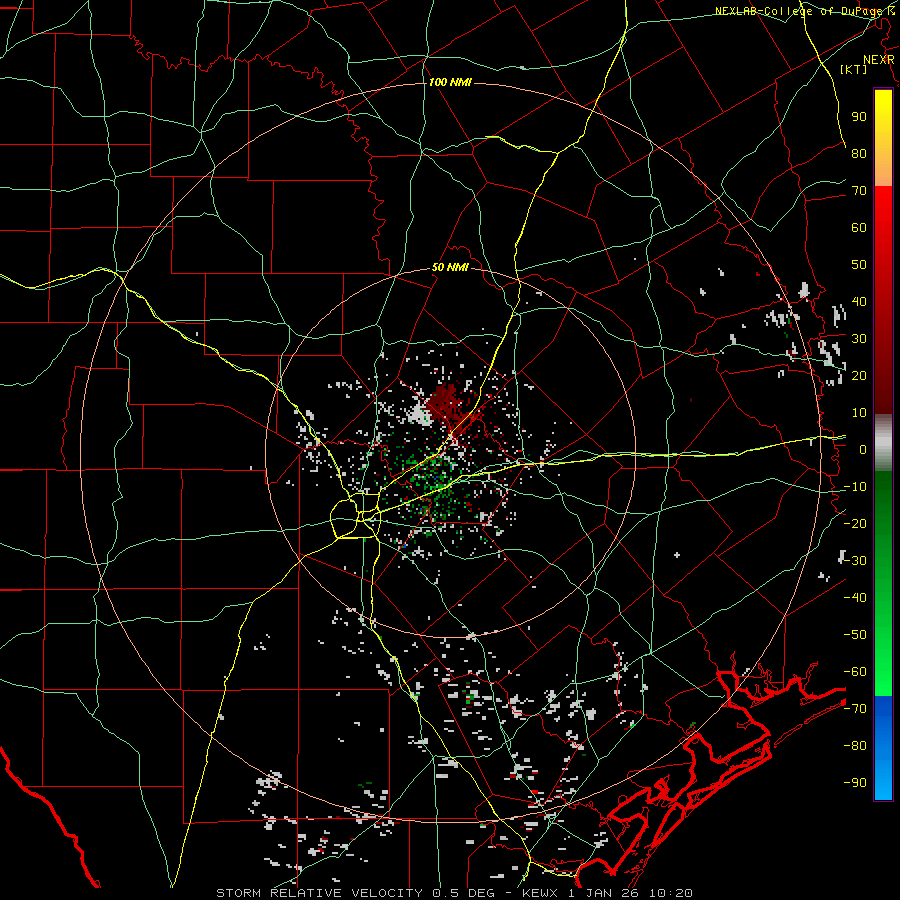Pick the orange segment of the color bar
This screenshot has height=900, width=900.
click(x=883, y=169)
